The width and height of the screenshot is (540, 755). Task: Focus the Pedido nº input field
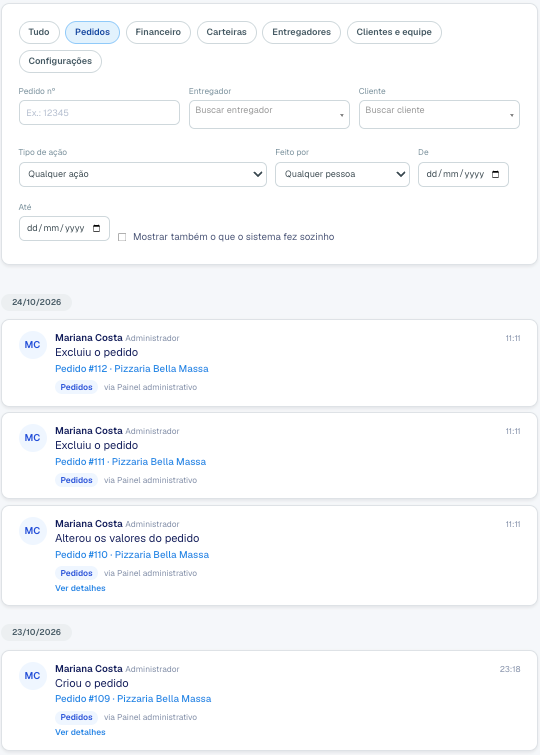coord(99,113)
